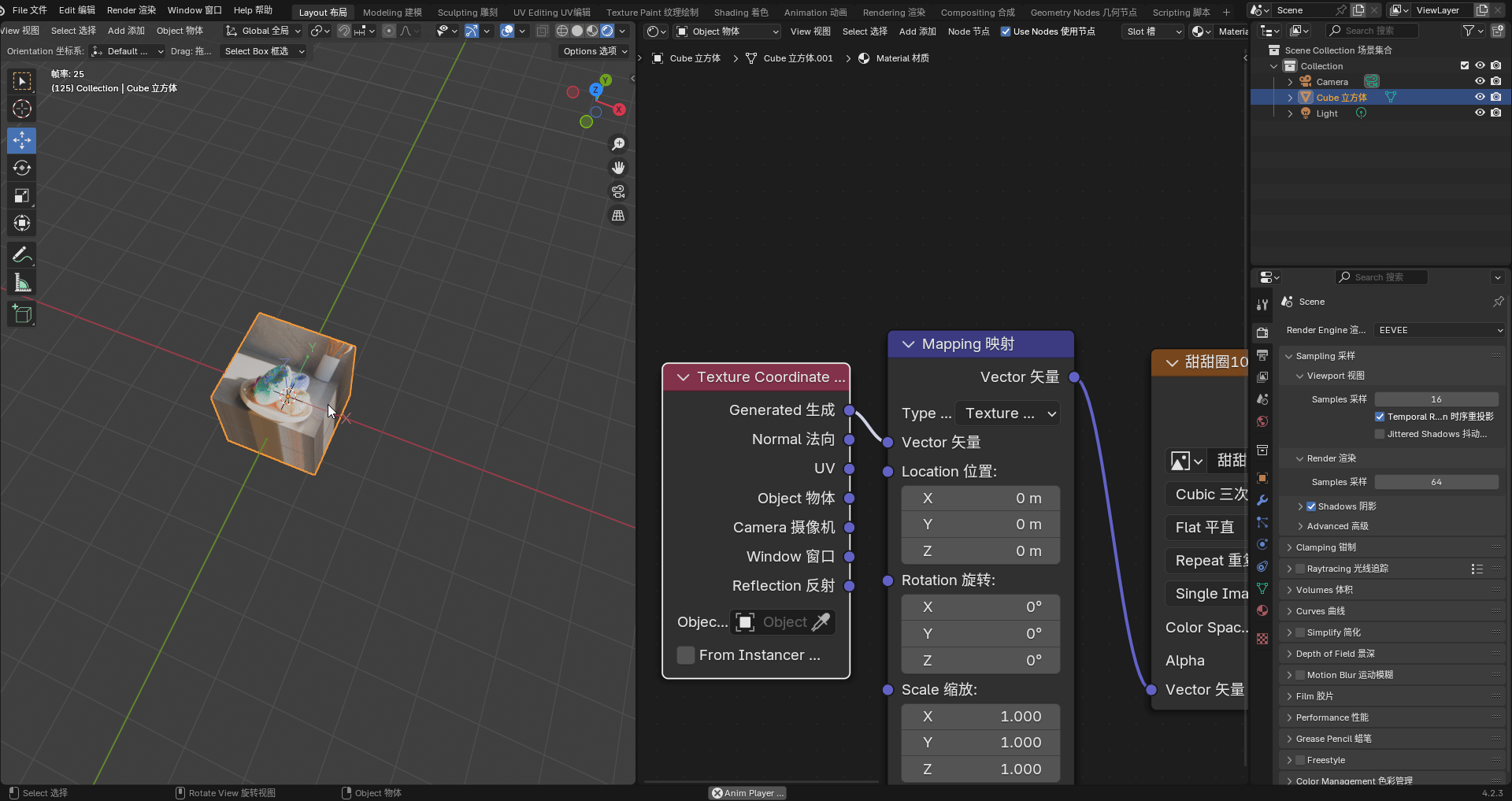
Task: Open the Object mode dropdown in node editor
Action: pos(728,32)
